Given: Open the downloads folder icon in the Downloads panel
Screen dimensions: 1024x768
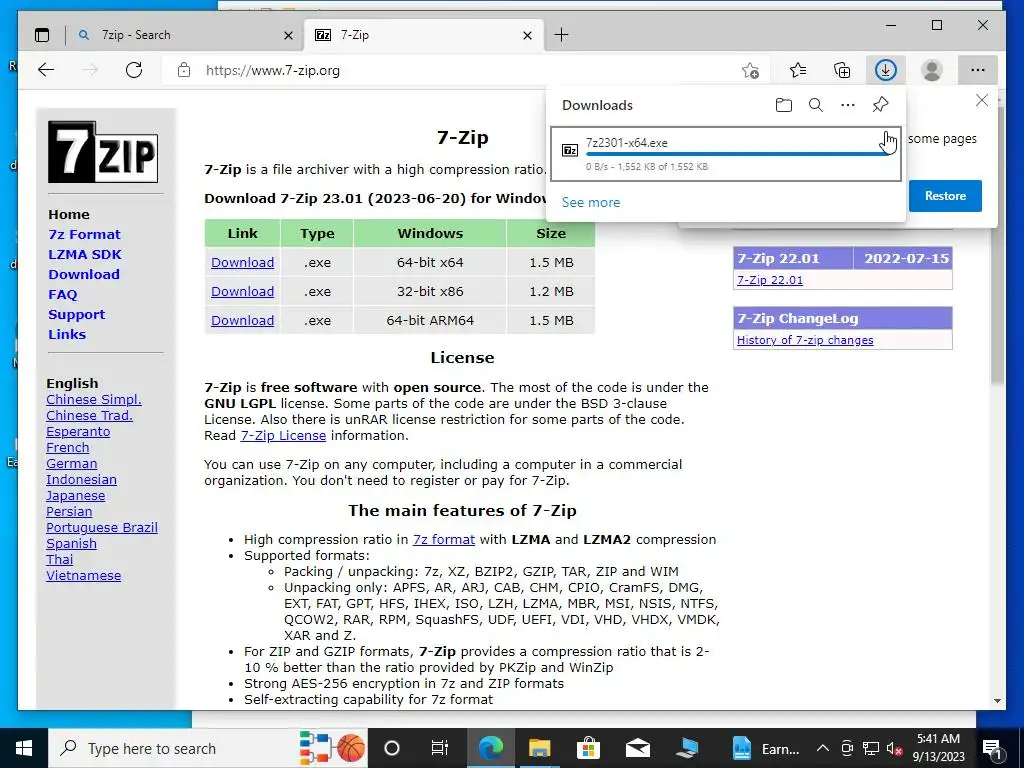Looking at the screenshot, I should click(x=784, y=105).
